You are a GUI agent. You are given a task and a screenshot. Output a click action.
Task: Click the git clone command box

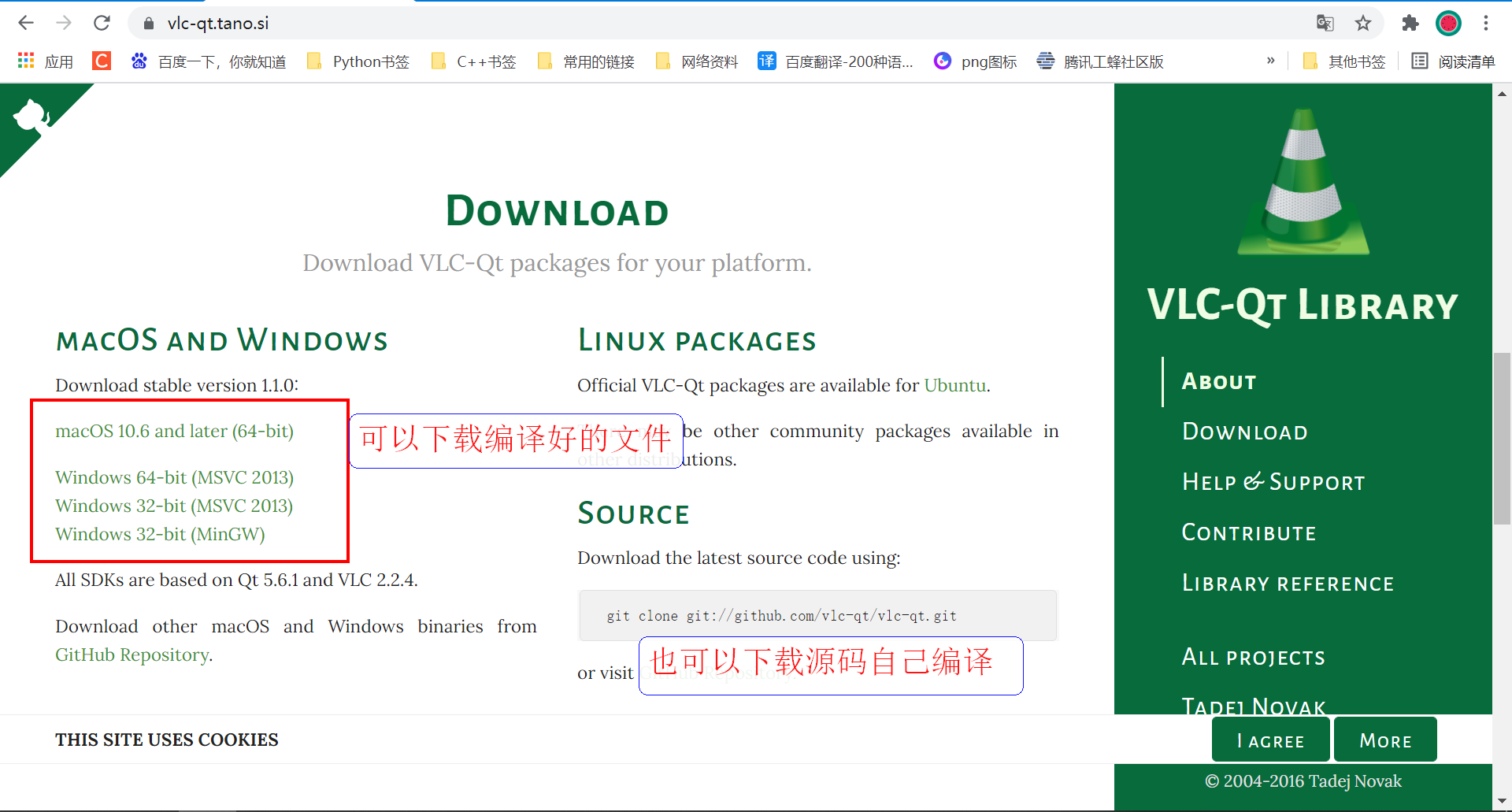point(818,616)
